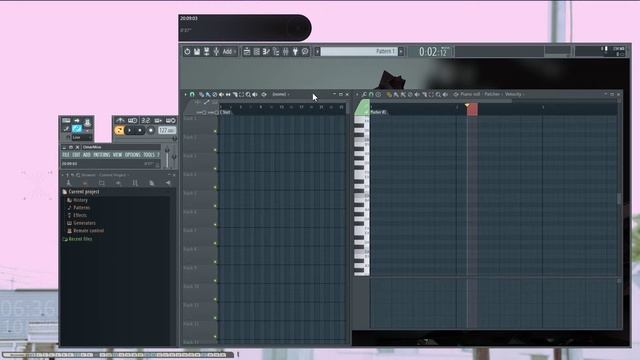The width and height of the screenshot is (640, 360).
Task: Open the VIEW menu
Action: tap(118, 155)
